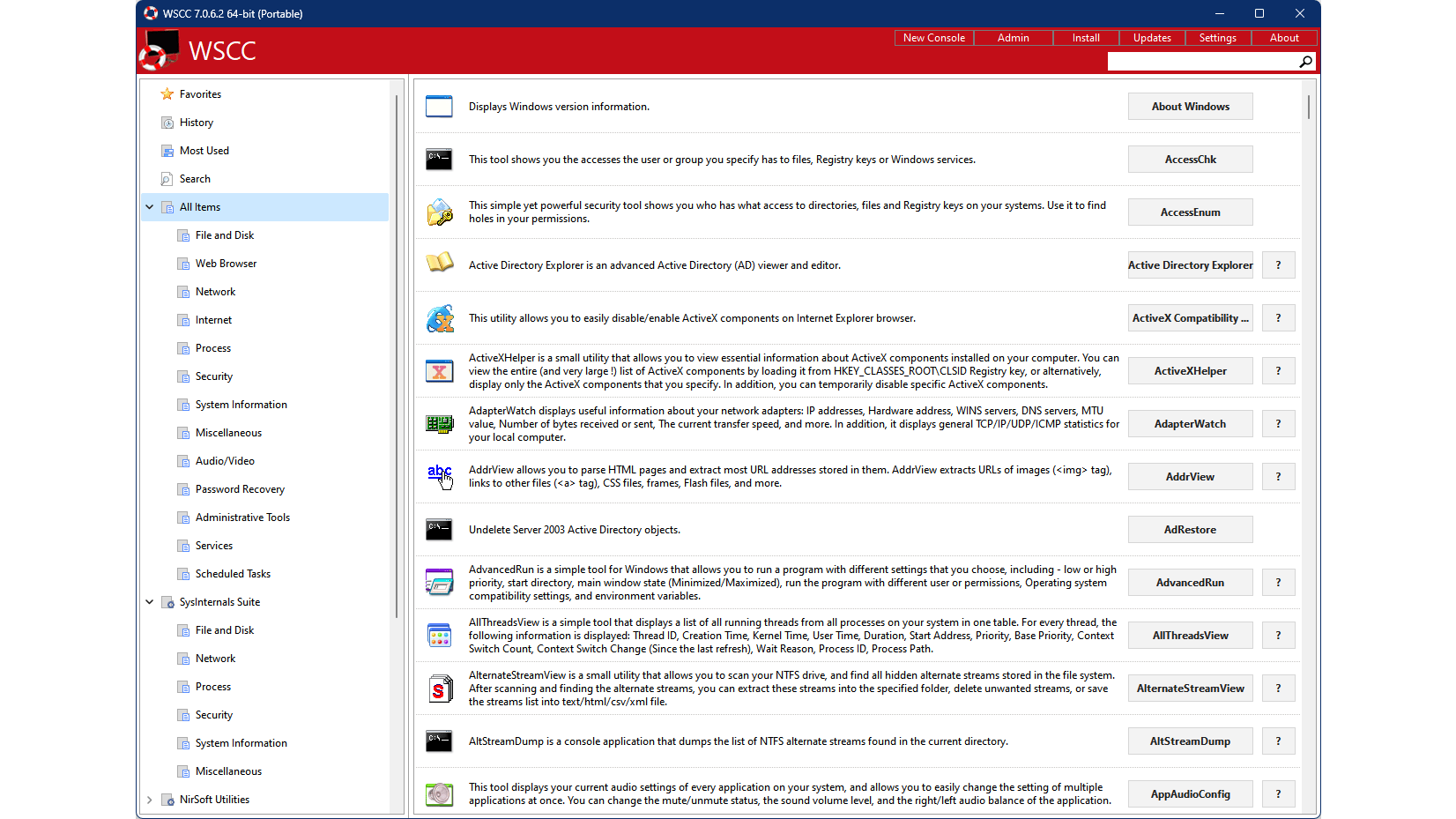Launch AccessEnum
This screenshot has height=819, width=1456.
(x=1190, y=212)
